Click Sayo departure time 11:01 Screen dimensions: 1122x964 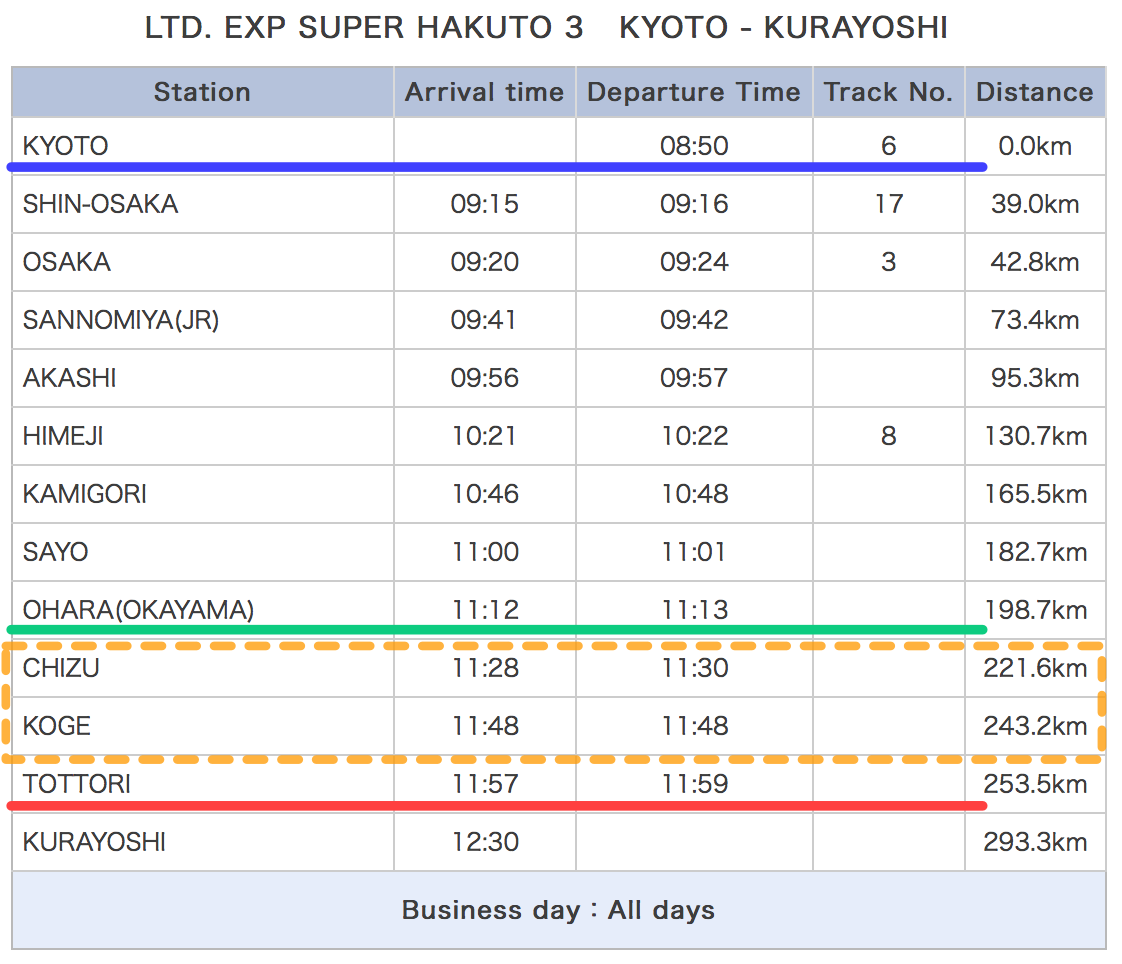click(x=694, y=552)
